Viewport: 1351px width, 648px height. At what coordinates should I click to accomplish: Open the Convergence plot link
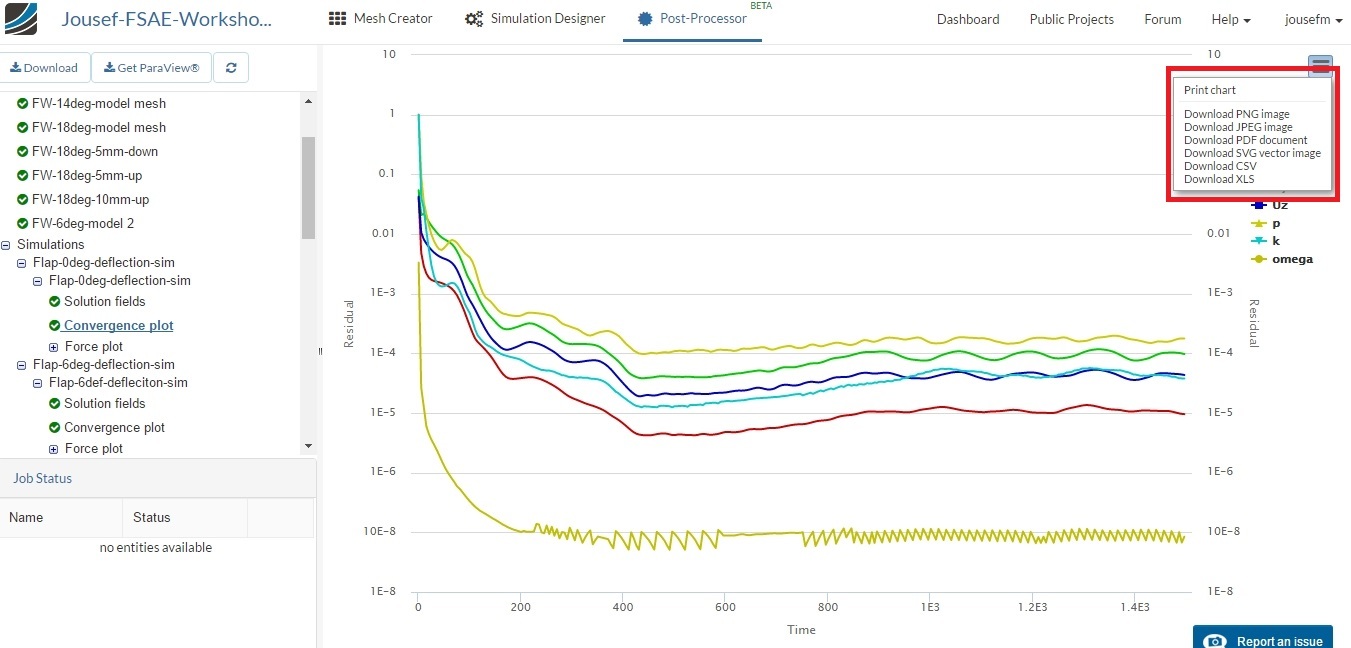point(118,325)
